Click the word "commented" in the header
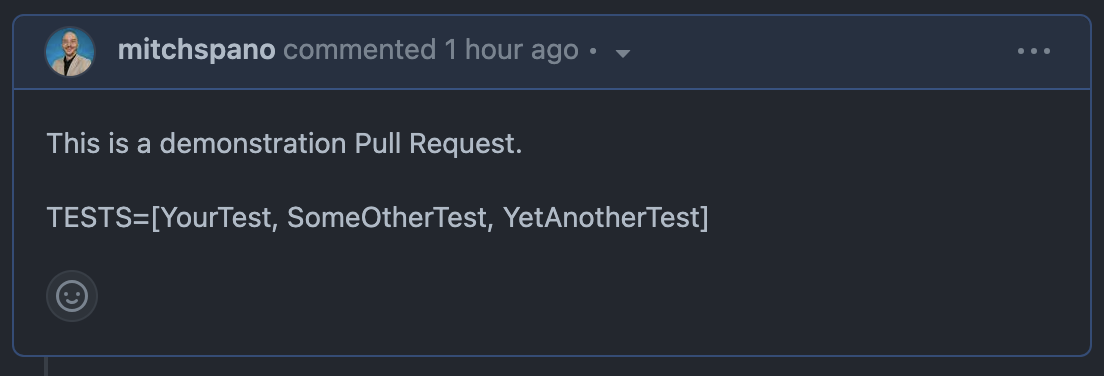 click(360, 50)
